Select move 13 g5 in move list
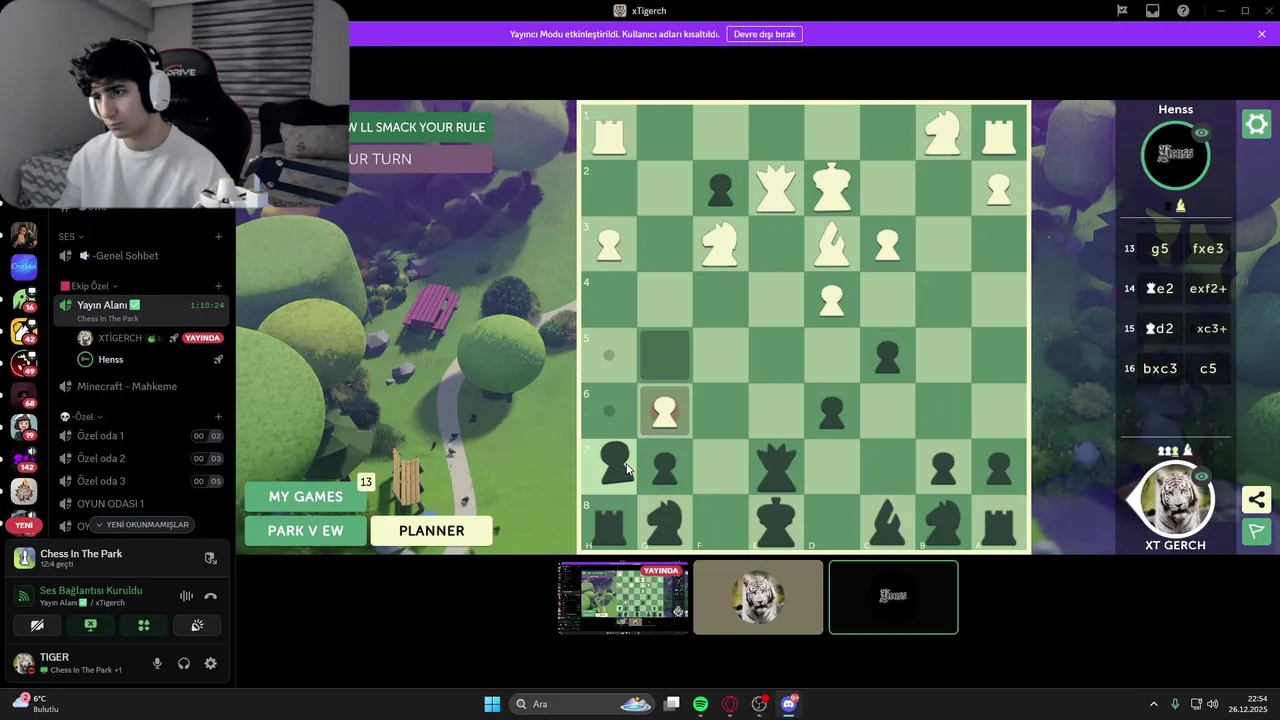Image resolution: width=1280 pixels, height=720 pixels. [1160, 249]
